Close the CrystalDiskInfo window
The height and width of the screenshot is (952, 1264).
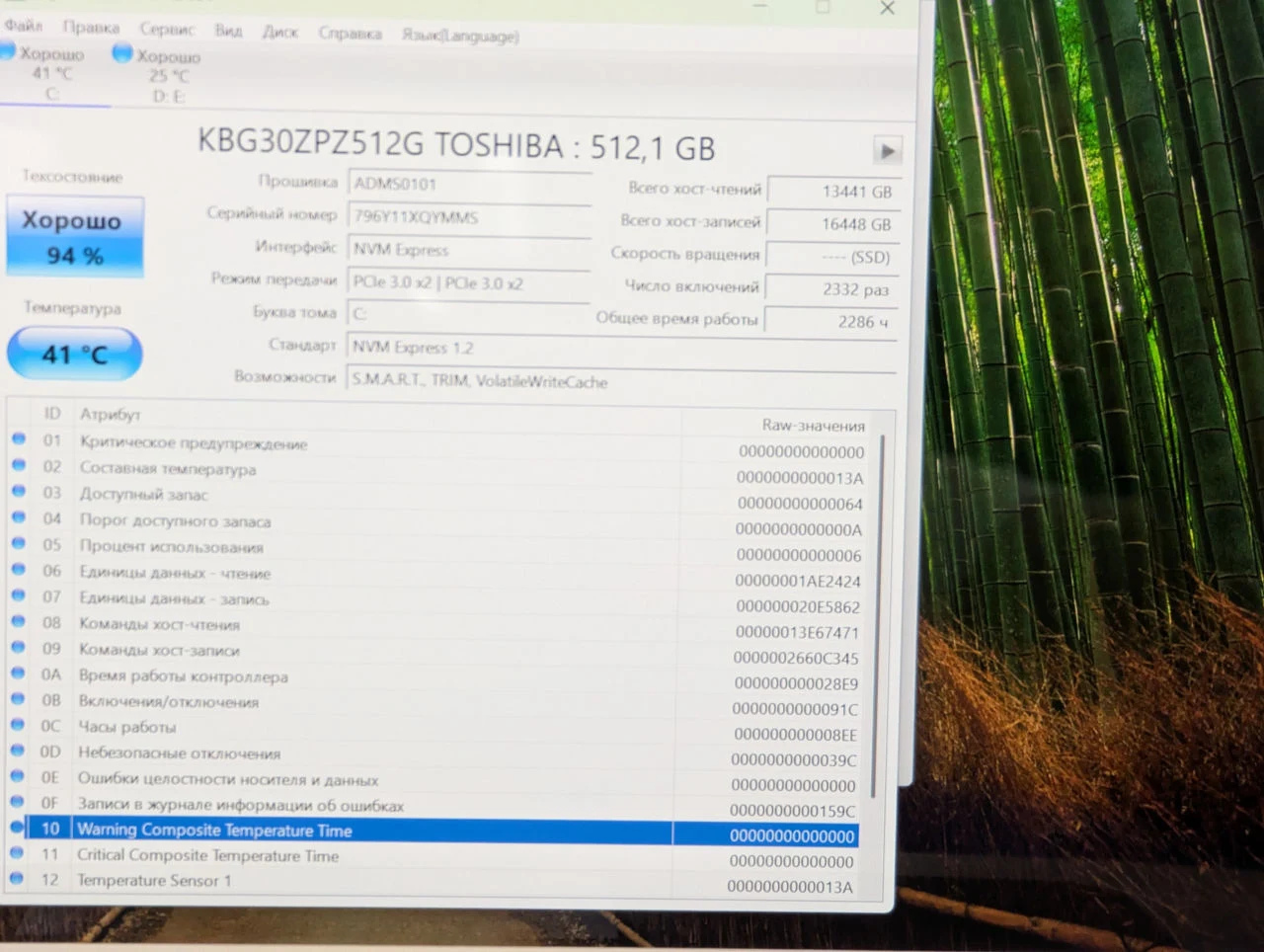(887, 8)
